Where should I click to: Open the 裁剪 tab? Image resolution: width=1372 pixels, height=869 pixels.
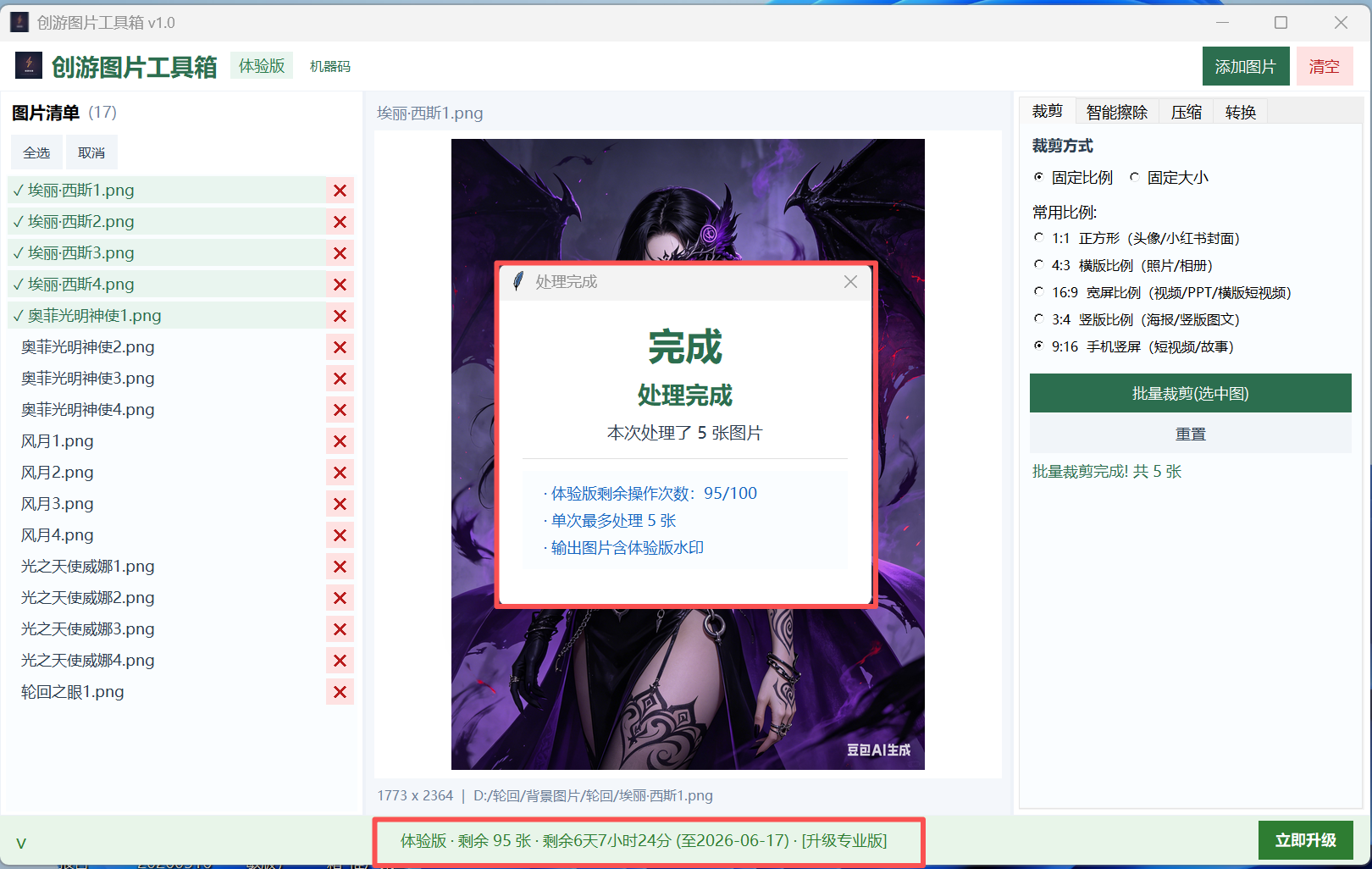tap(1047, 112)
